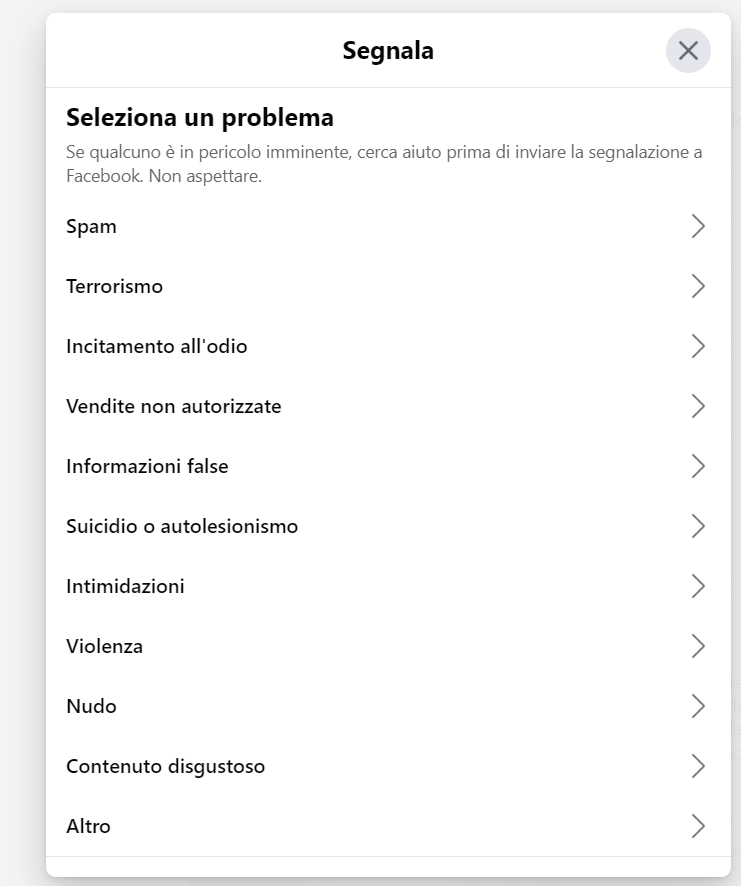Image resolution: width=741 pixels, height=886 pixels.
Task: Select Informazioni false option
Action: click(146, 466)
